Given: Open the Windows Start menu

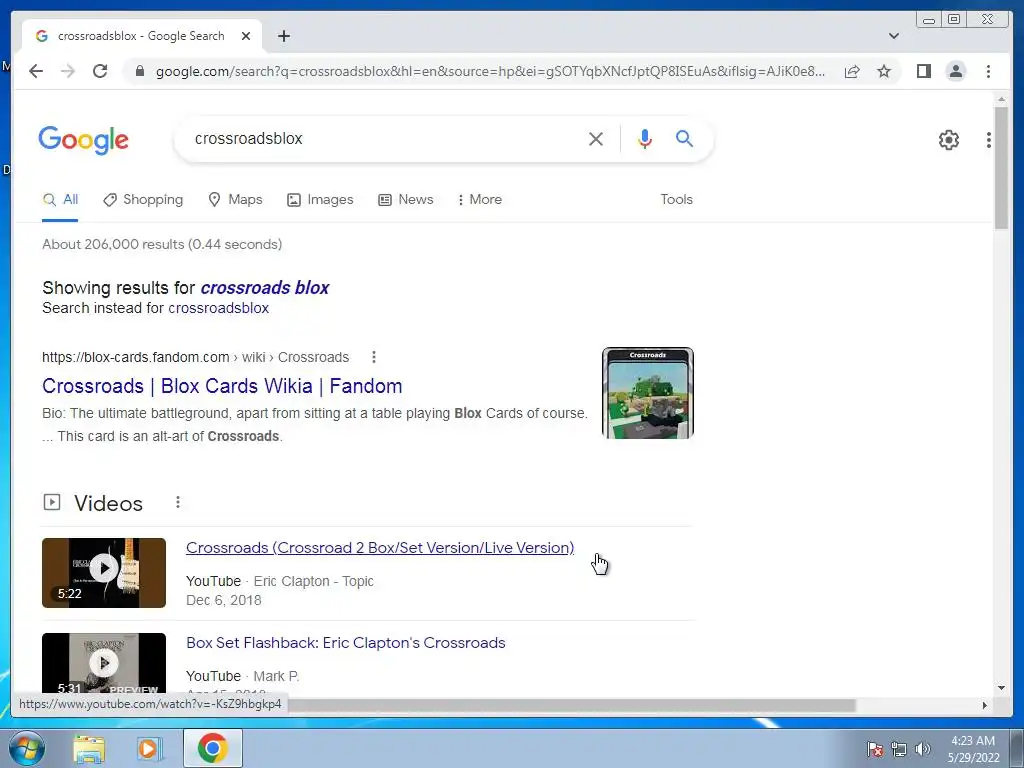Looking at the screenshot, I should coord(25,748).
